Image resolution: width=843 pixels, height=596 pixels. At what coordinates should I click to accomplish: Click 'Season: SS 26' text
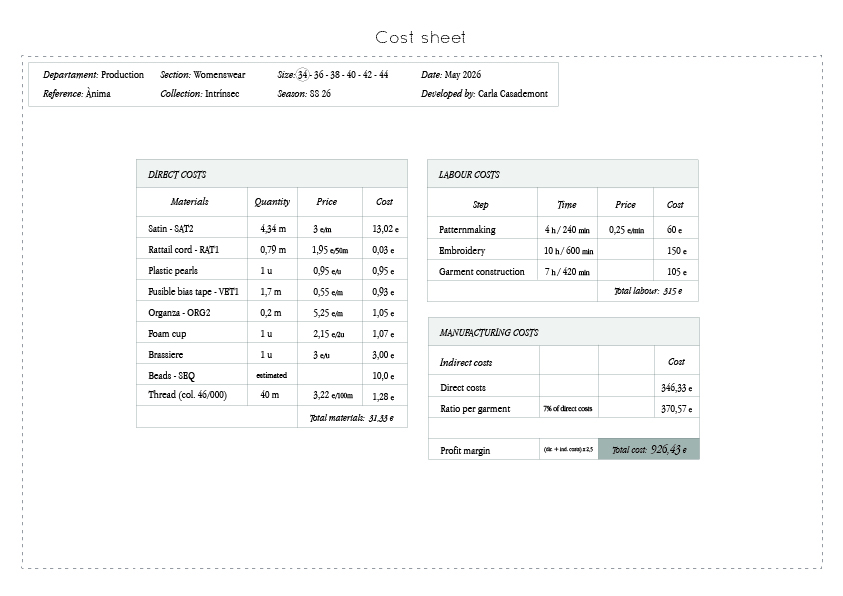pyautogui.click(x=304, y=94)
